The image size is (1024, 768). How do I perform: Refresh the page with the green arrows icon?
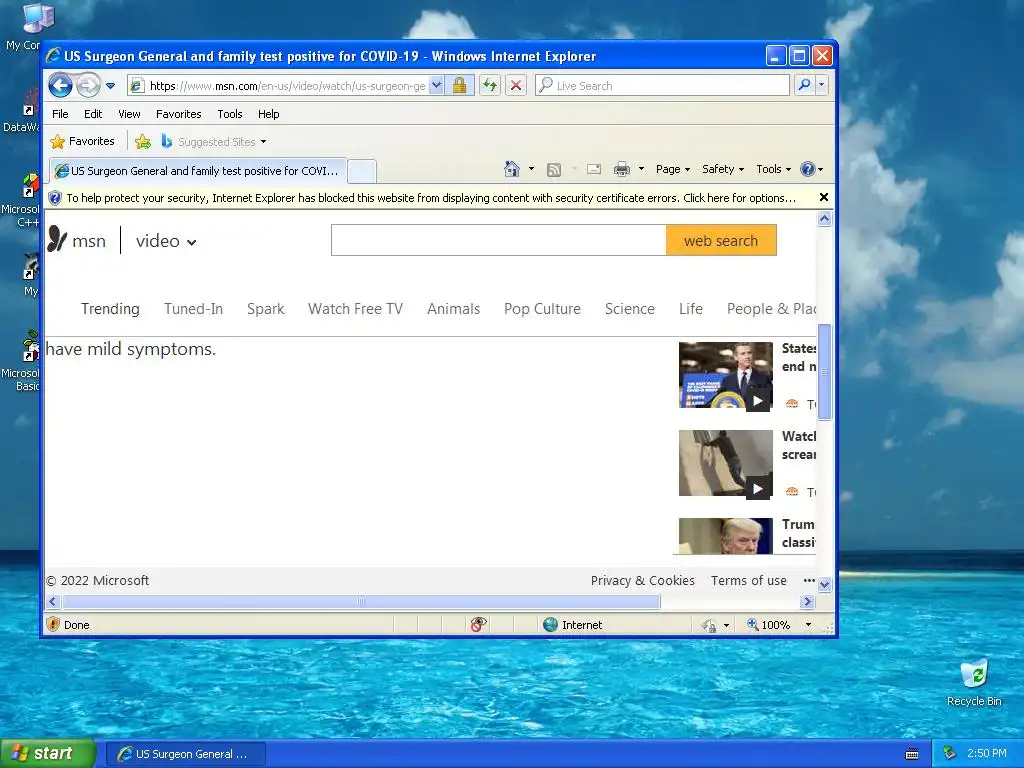[490, 86]
